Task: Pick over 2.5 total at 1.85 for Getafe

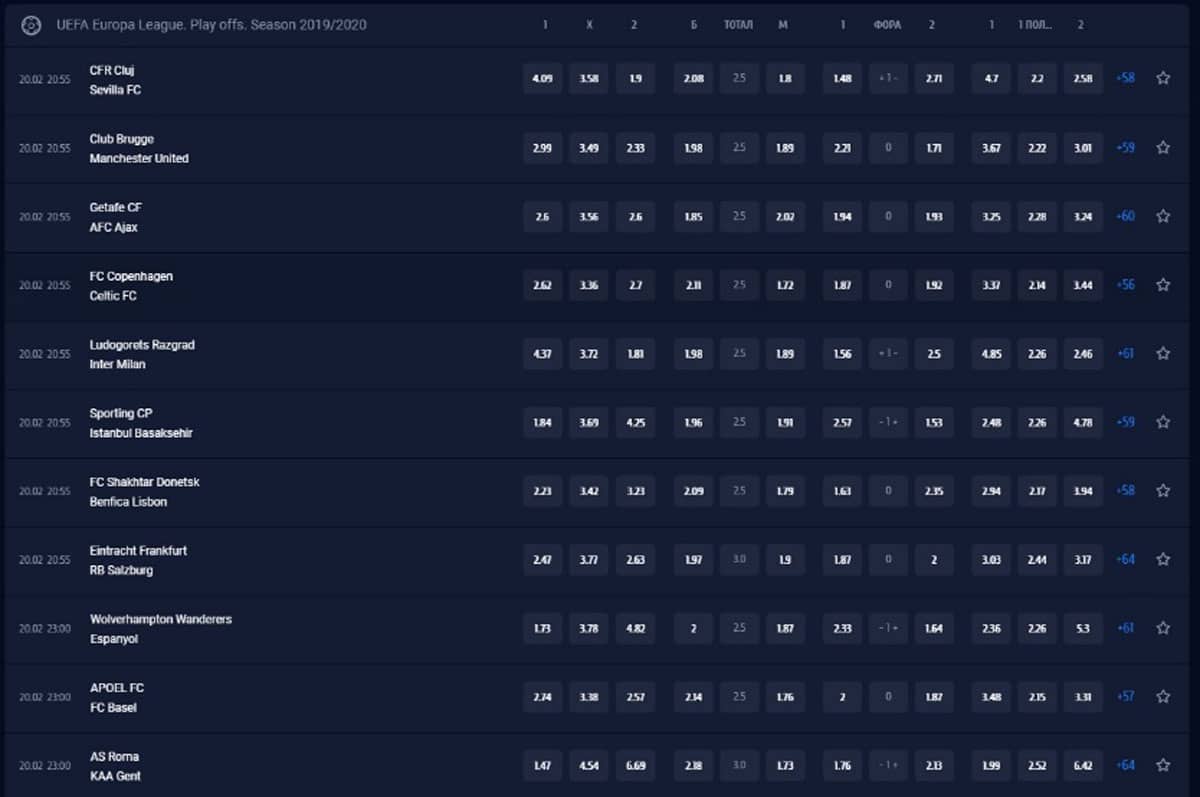Action: pos(694,216)
